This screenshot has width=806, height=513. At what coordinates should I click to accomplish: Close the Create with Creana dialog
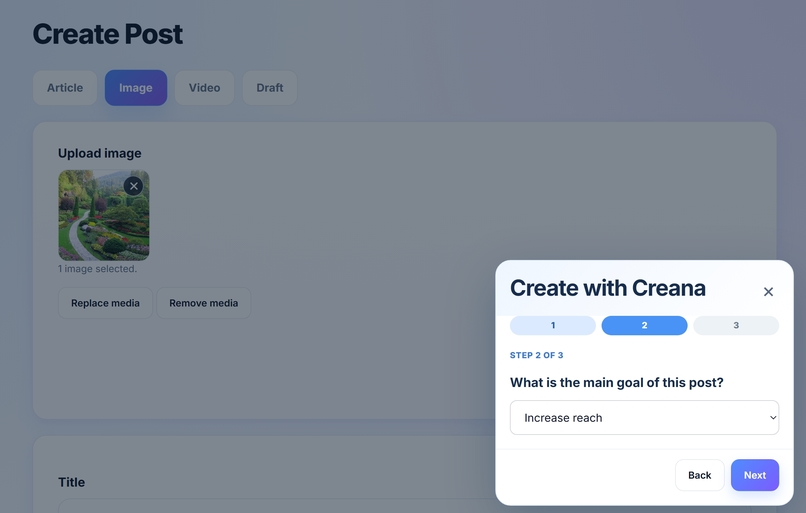pos(768,291)
